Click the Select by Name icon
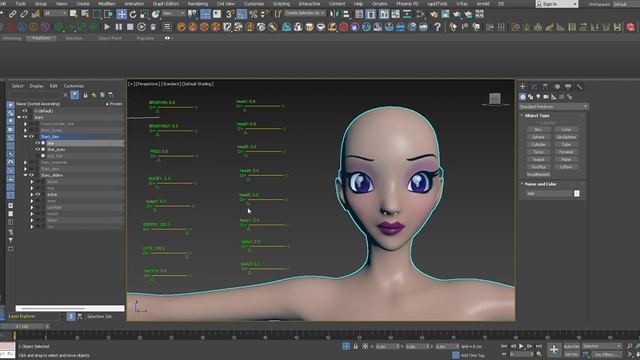The image size is (640, 360). click(85, 14)
